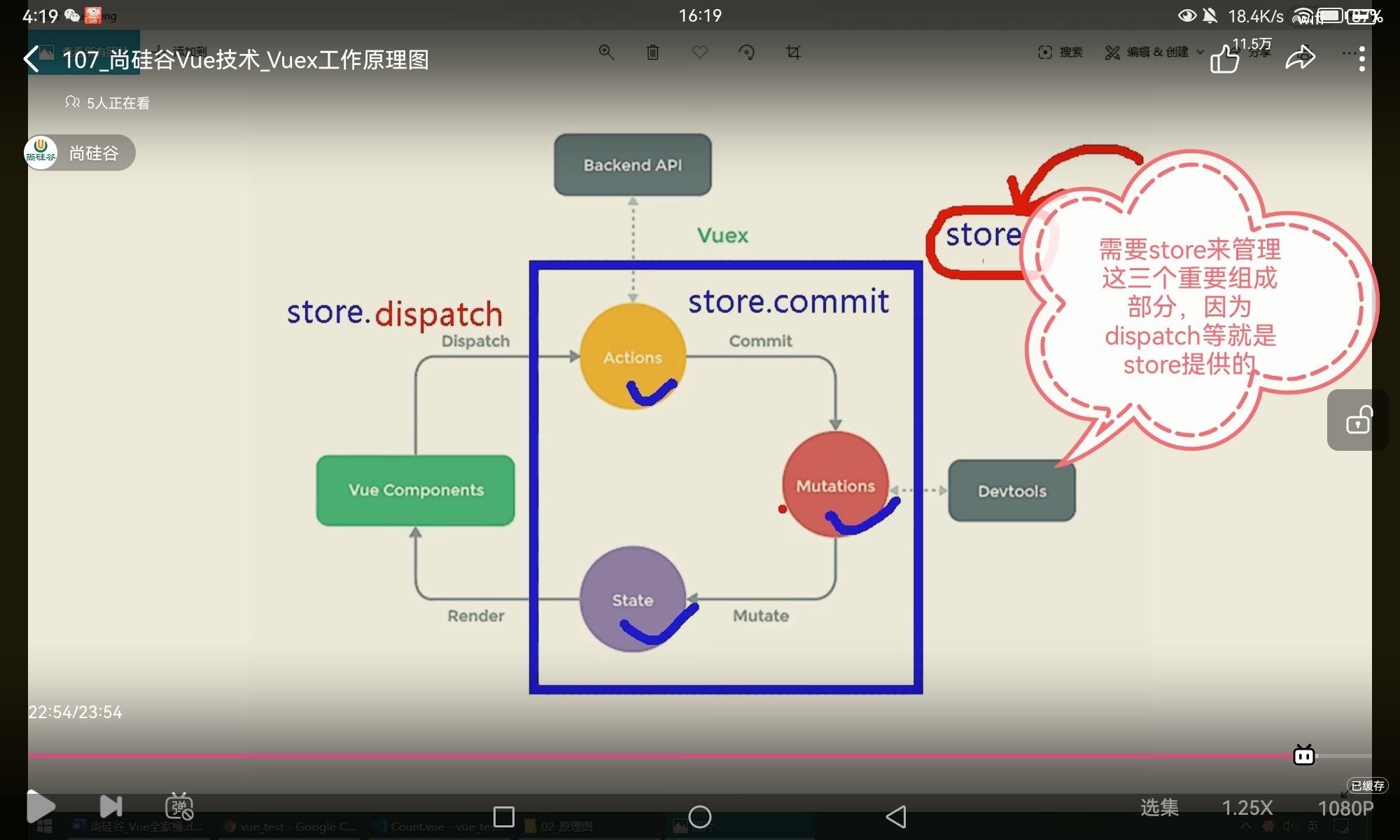The height and width of the screenshot is (840, 1400).
Task: Tap the share arrow icon
Action: coord(1300,58)
